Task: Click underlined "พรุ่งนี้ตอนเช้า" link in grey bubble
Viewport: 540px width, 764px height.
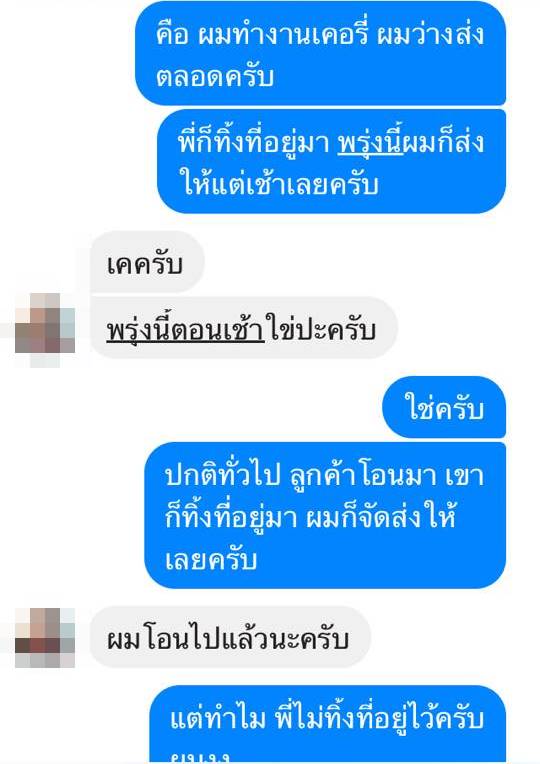Action: tap(185, 329)
